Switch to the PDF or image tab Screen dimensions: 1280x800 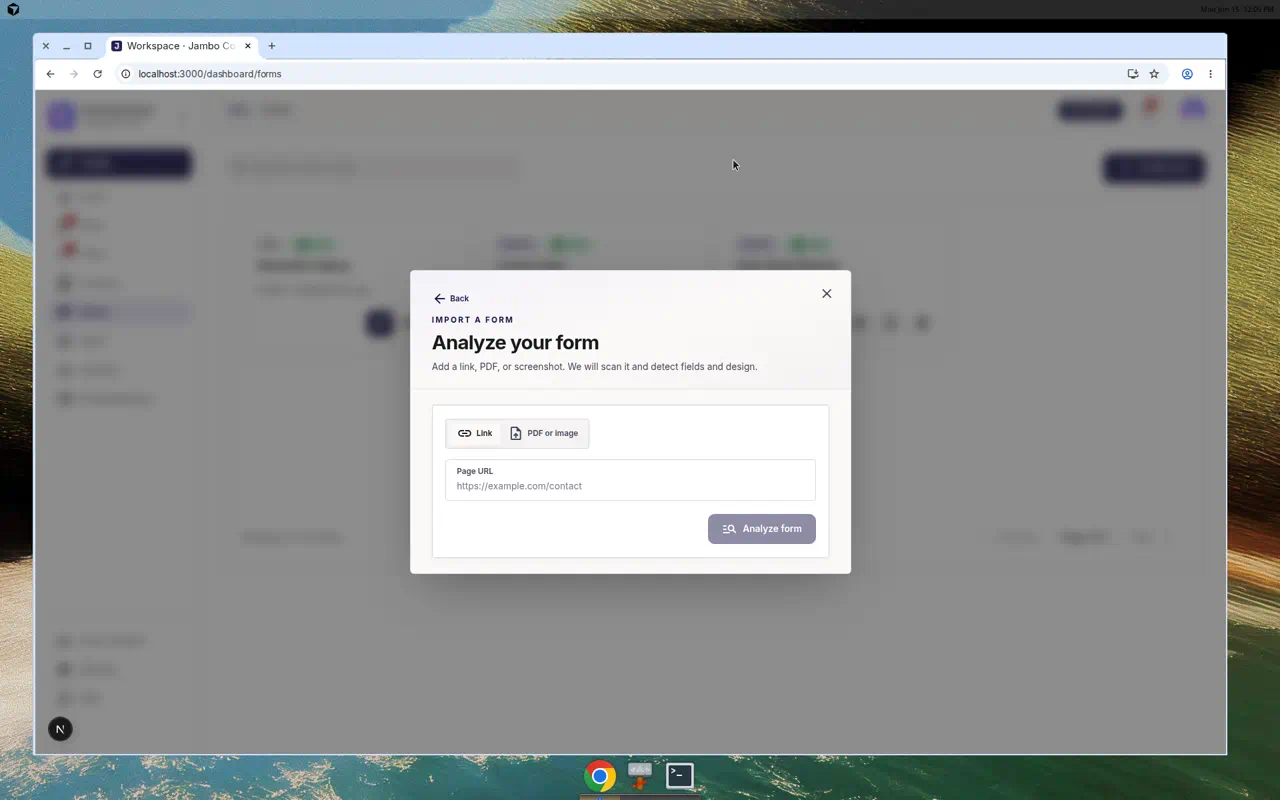(544, 433)
